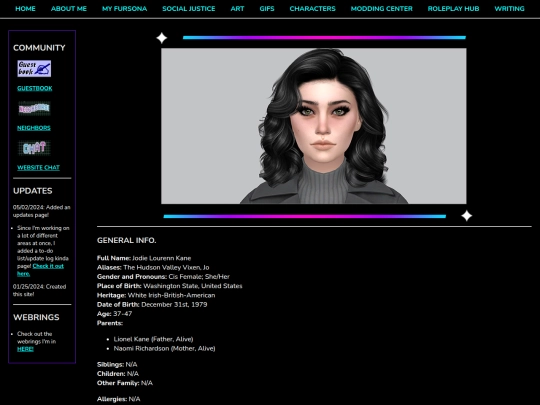Click the Neighbors badge image
This screenshot has height=405, width=540.
coord(34,108)
